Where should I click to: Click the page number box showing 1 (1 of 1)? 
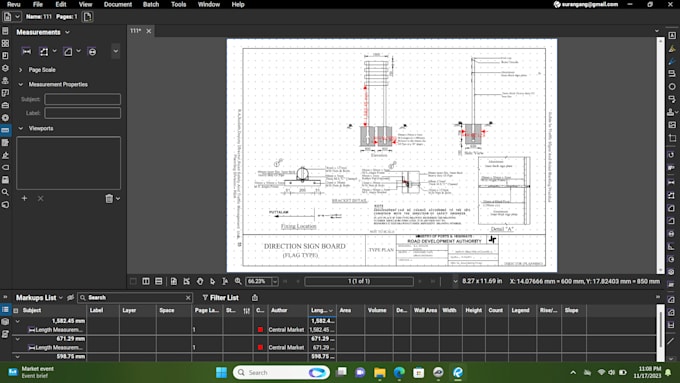coord(359,281)
